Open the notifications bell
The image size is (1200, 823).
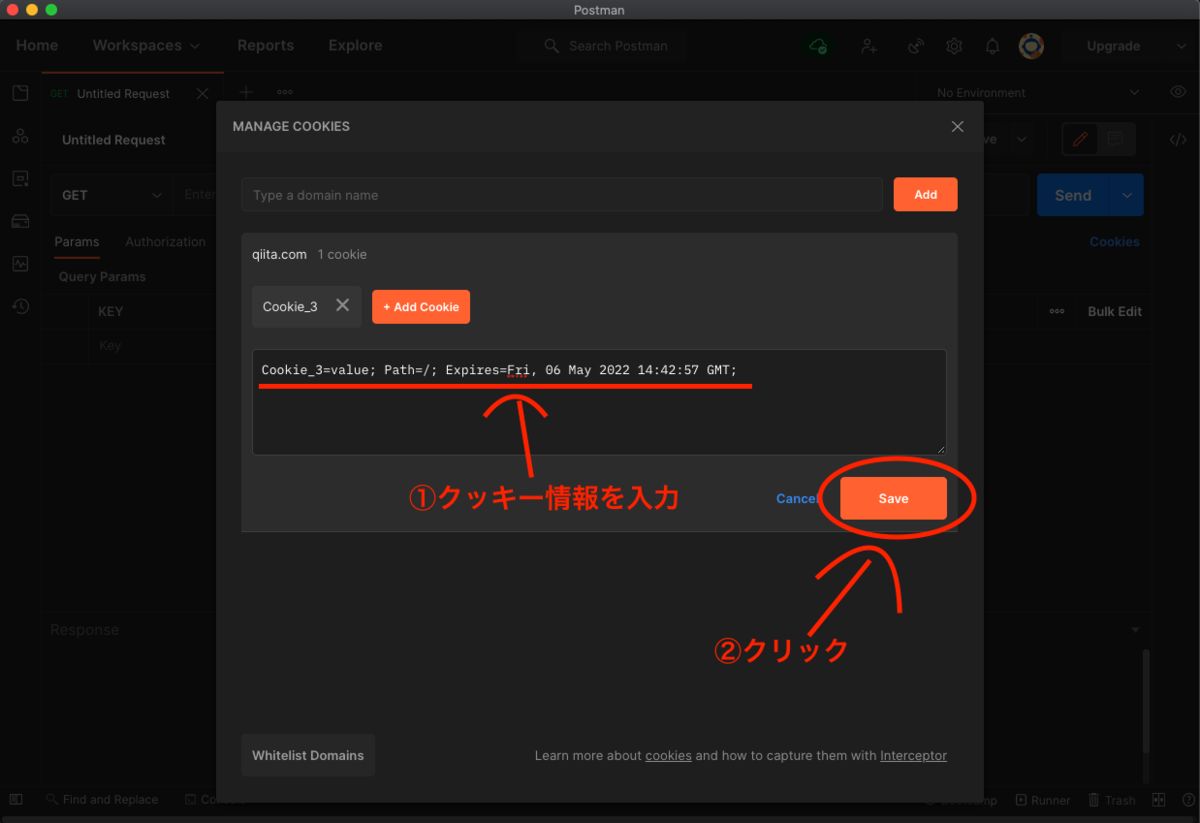993,46
